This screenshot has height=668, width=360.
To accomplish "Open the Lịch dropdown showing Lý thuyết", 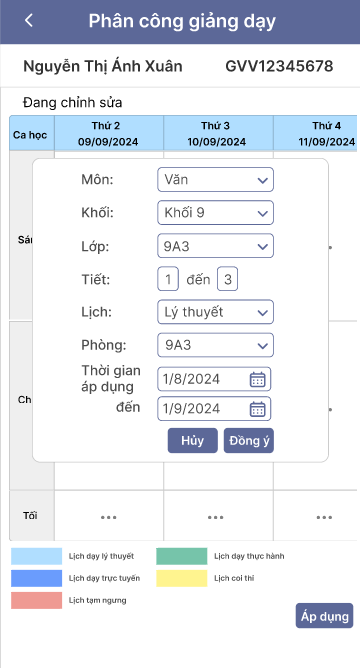I will 216,312.
